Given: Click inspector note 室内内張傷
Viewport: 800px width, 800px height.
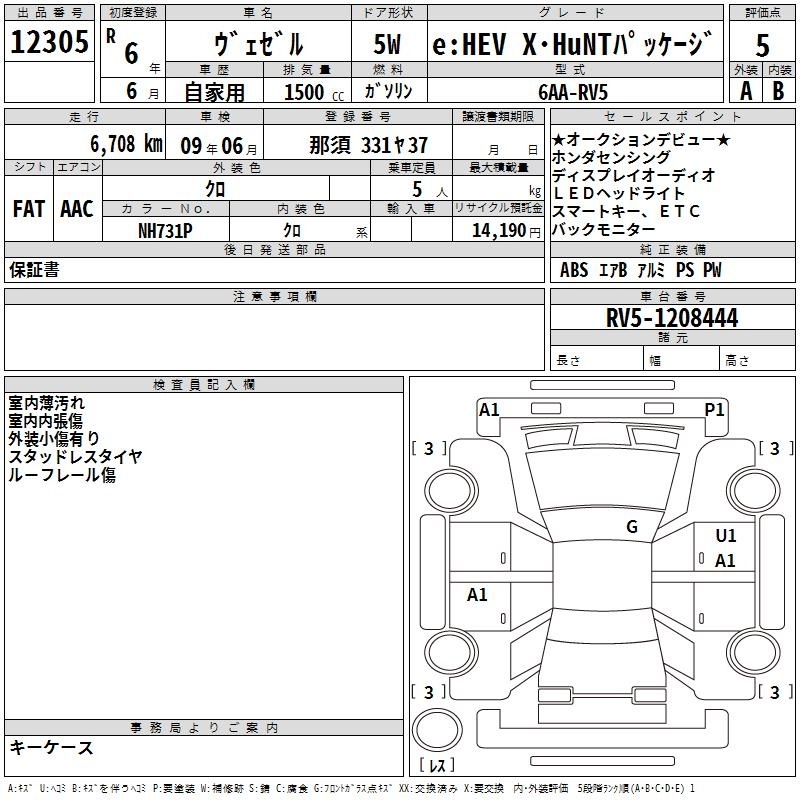Looking at the screenshot, I should [x=45, y=421].
